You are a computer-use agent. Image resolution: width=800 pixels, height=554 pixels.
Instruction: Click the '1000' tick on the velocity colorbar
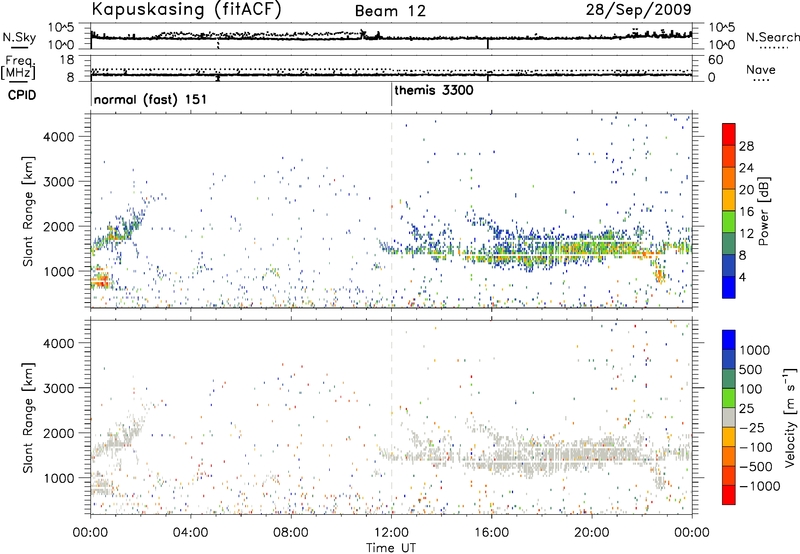coord(754,350)
